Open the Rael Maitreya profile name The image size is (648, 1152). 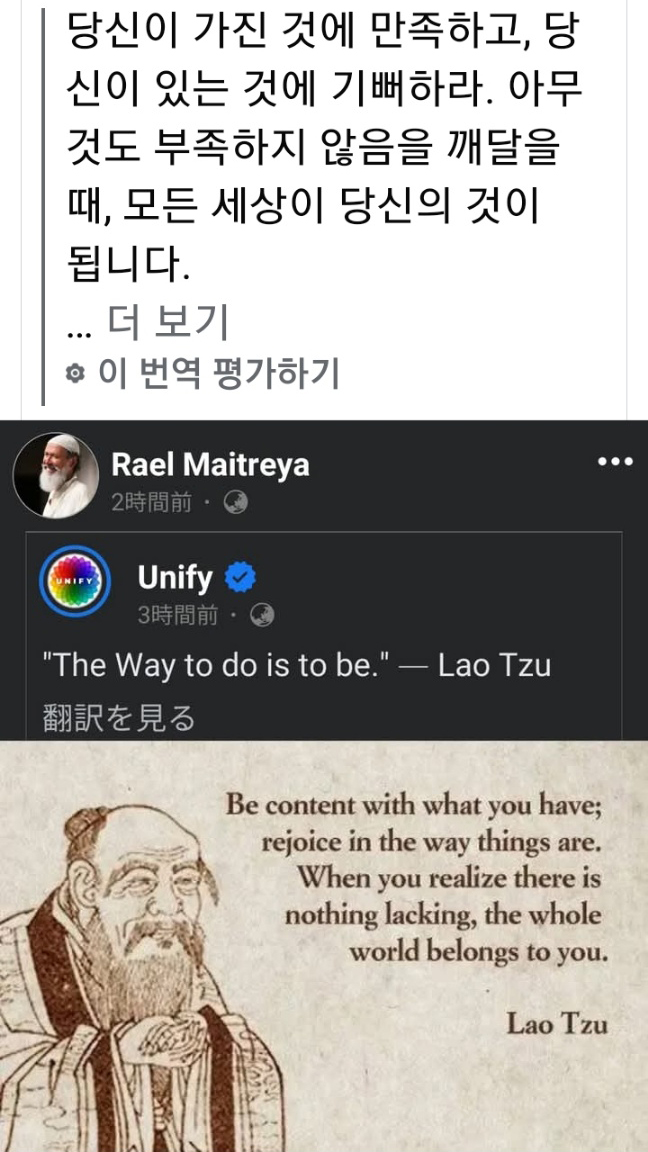pyautogui.click(x=210, y=464)
